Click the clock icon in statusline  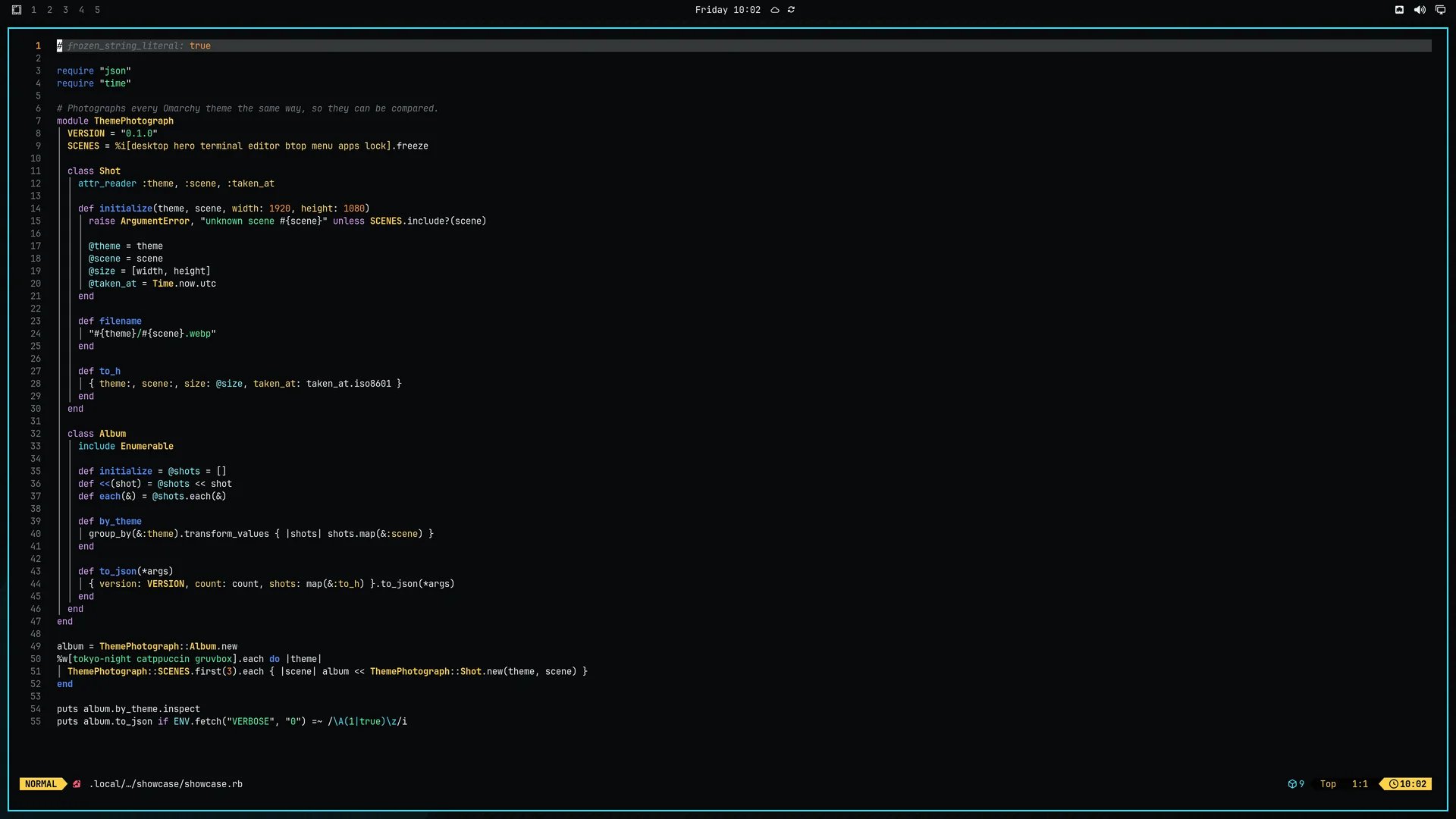(1393, 784)
